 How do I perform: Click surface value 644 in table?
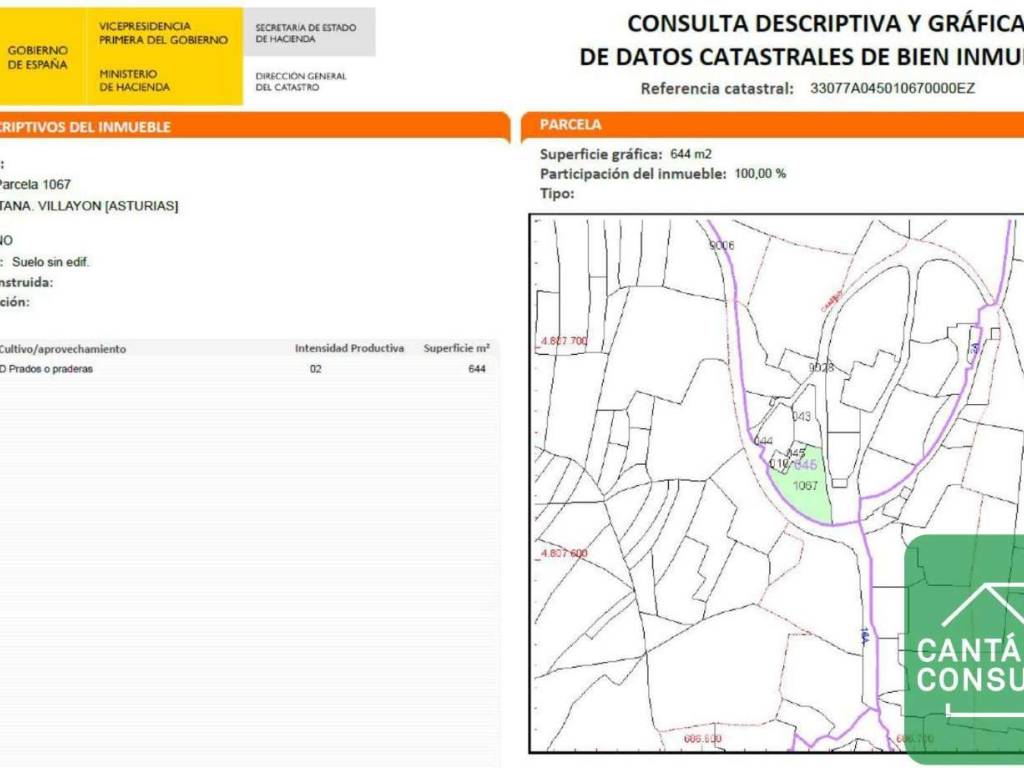(x=477, y=369)
